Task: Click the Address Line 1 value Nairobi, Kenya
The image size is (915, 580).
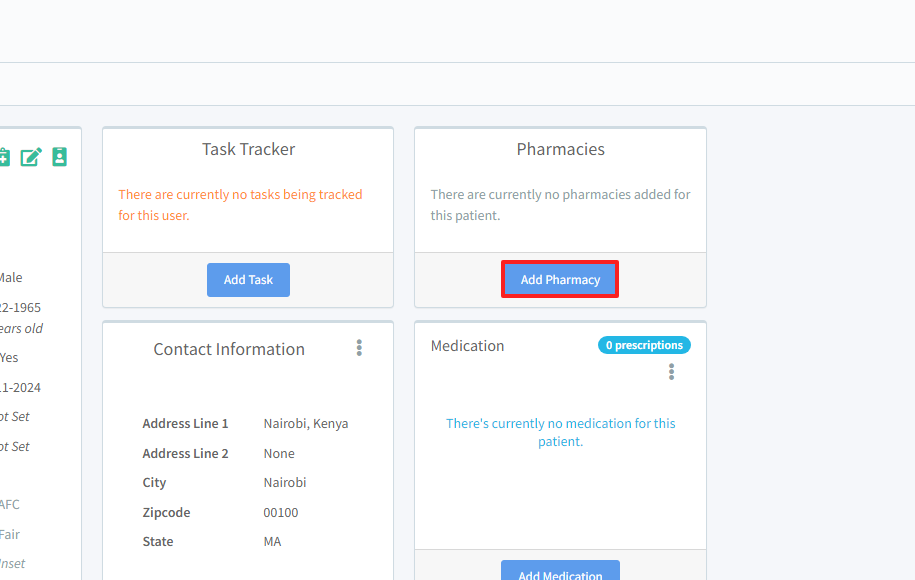Action: point(306,424)
